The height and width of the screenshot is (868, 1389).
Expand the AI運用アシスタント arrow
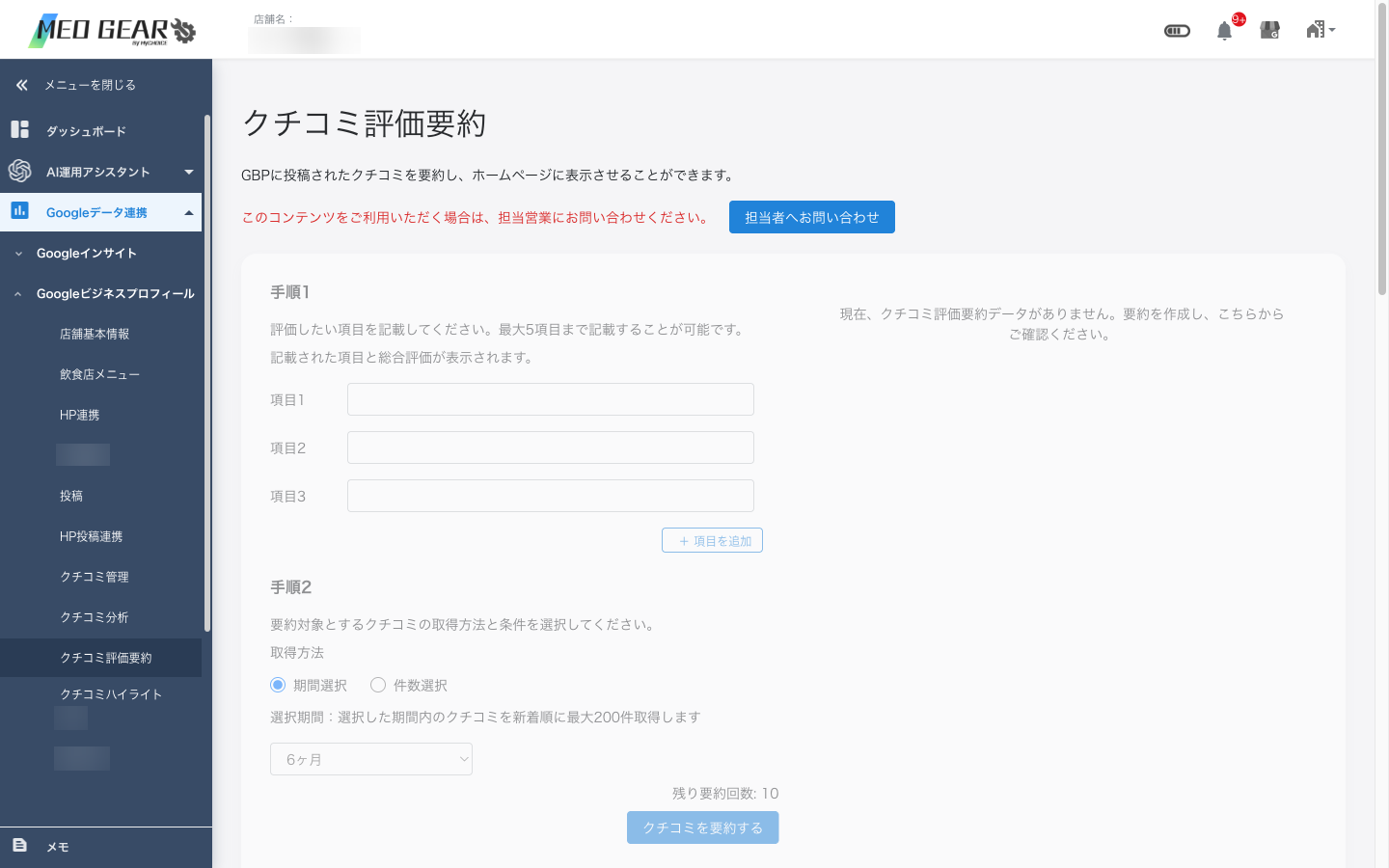point(189,172)
